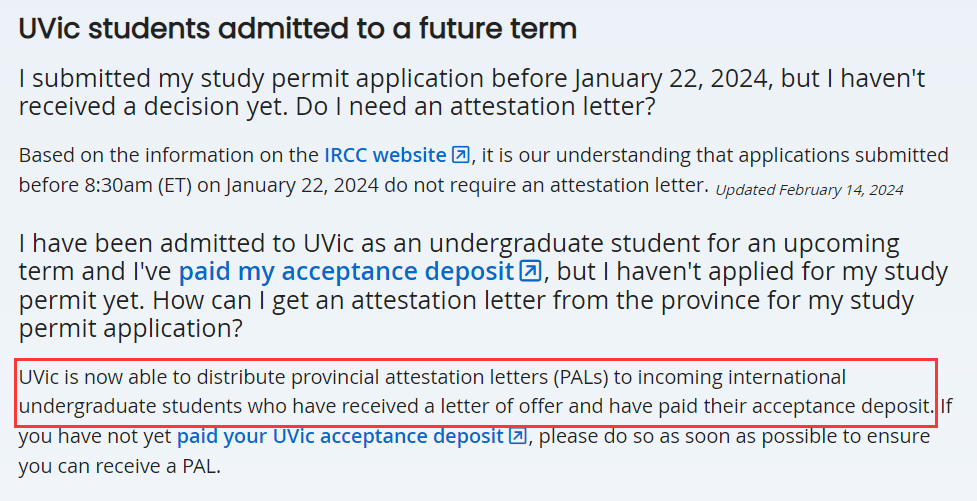Viewport: 977px width, 501px height.
Task: Click external-link icon after 'paid your UVic acceptance deposit'
Action: [518, 436]
